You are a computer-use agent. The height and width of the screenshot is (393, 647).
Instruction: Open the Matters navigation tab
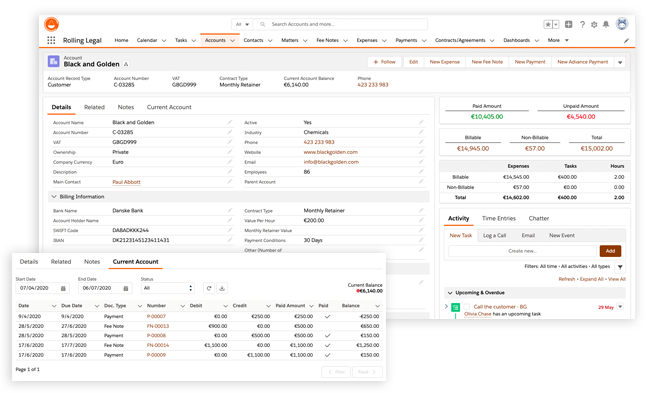pos(290,40)
